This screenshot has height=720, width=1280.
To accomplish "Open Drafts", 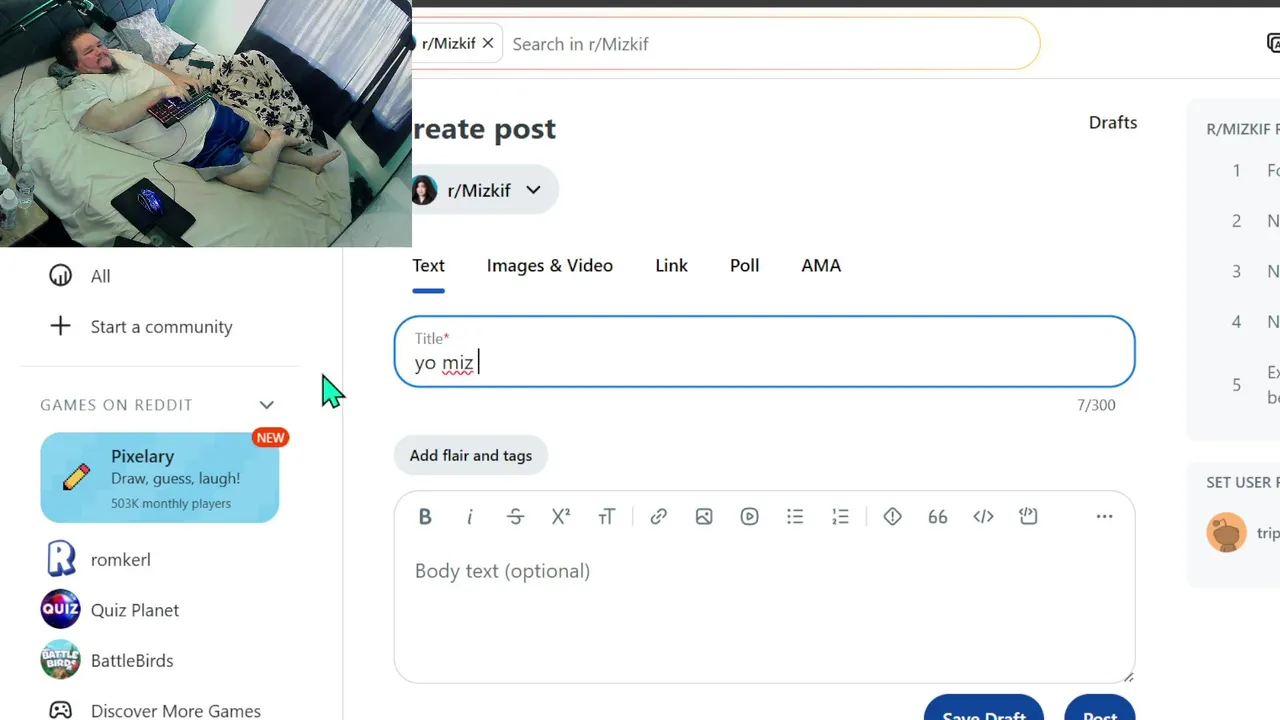I will 1113,122.
